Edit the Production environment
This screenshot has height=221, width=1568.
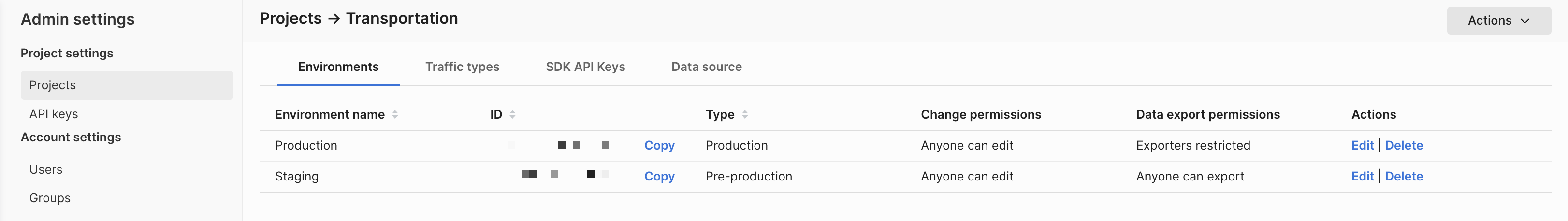(x=1362, y=146)
